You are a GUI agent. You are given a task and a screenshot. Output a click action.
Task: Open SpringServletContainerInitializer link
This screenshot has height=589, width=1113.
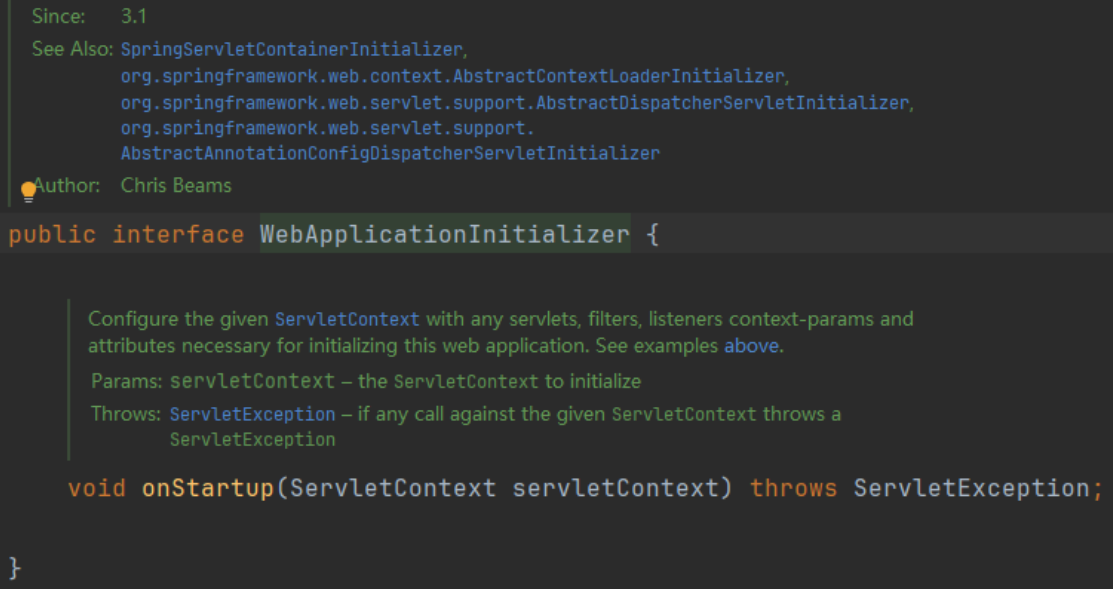pos(292,50)
